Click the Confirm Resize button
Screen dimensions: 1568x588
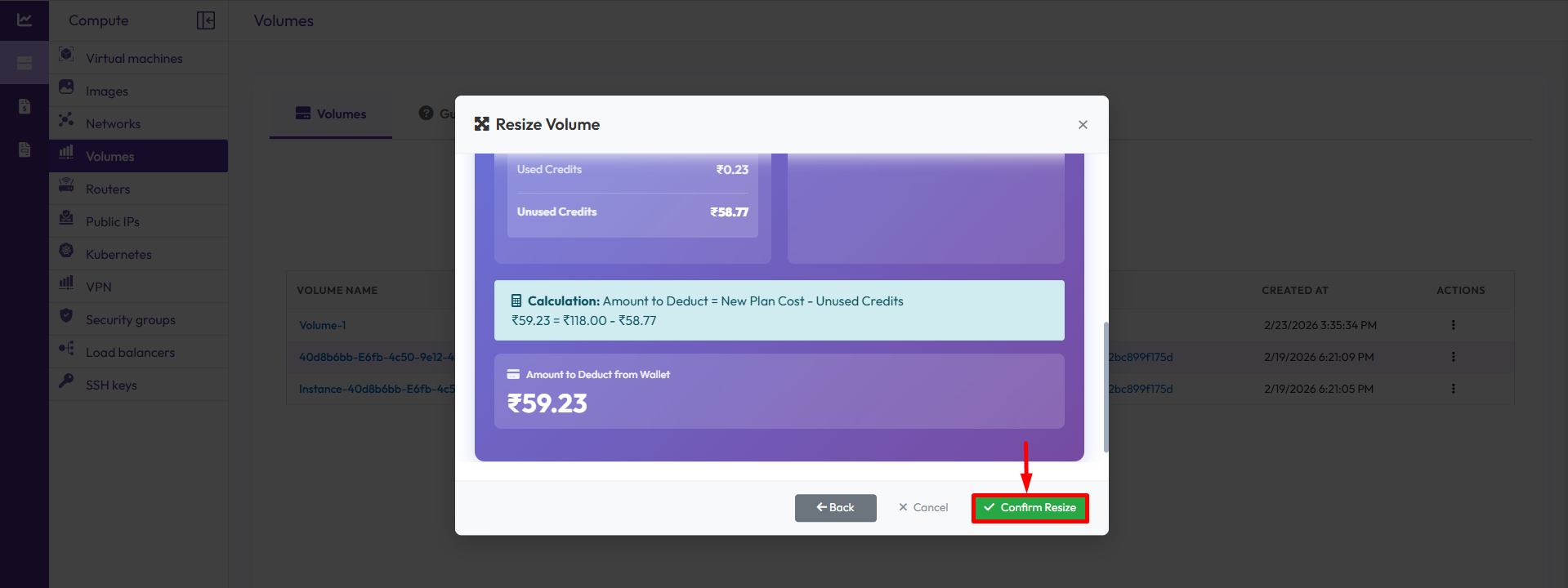pyautogui.click(x=1030, y=508)
